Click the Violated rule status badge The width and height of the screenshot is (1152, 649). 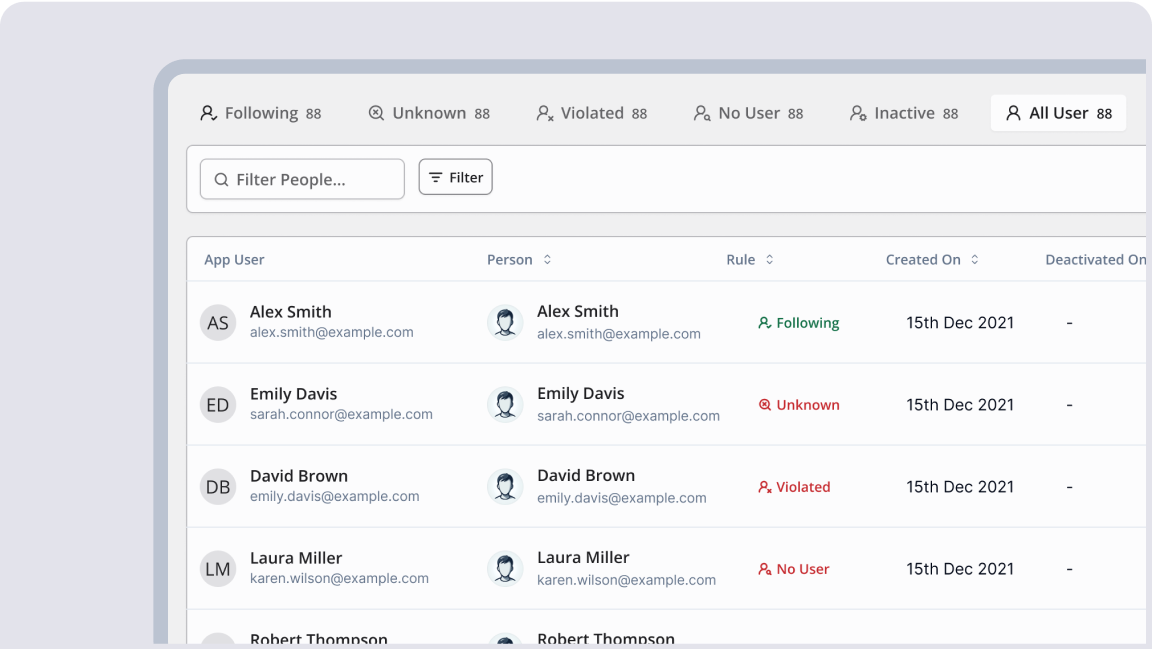(795, 487)
